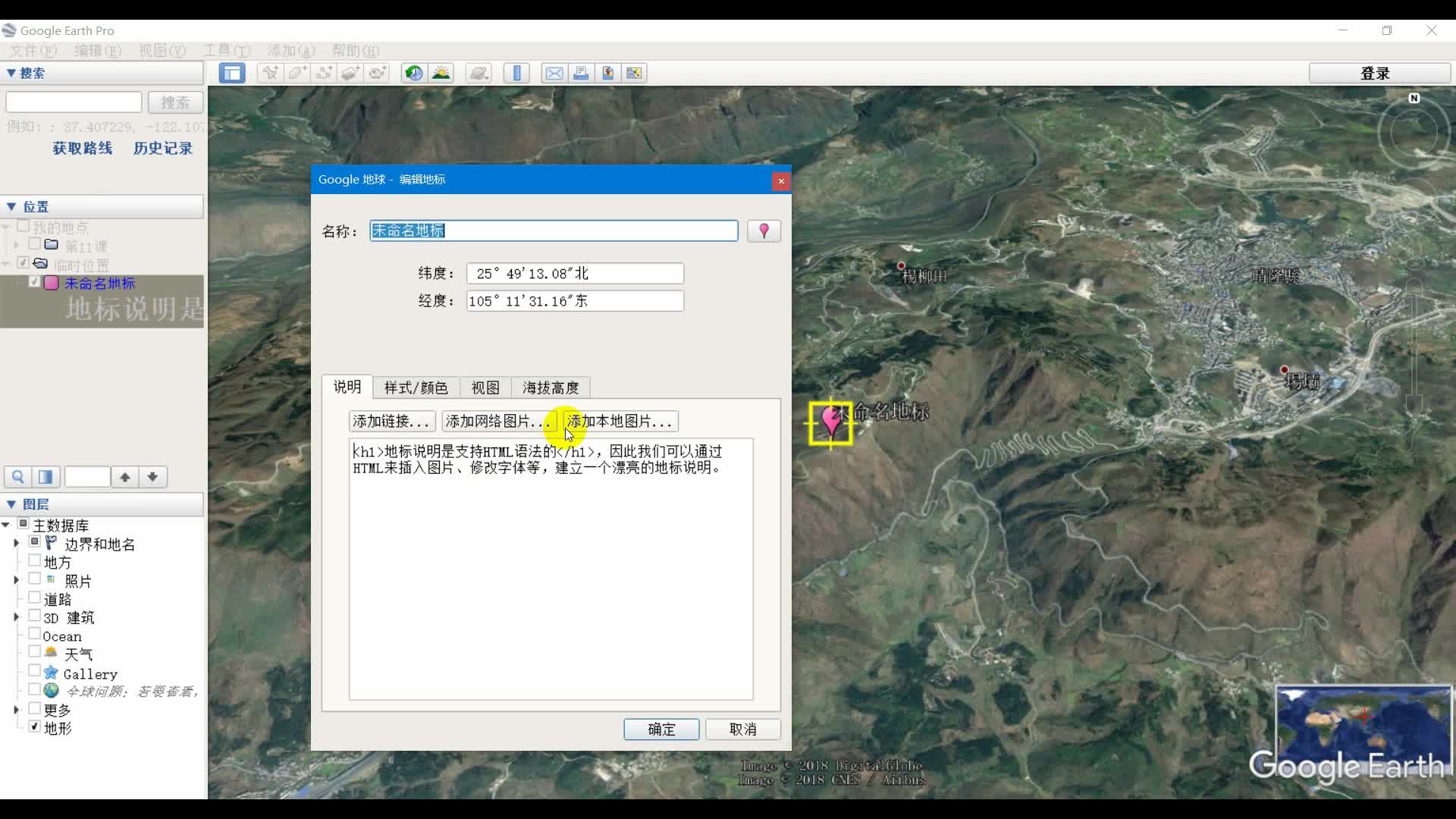Expand the 第11课 folder node
The image size is (1456, 819).
pos(16,245)
